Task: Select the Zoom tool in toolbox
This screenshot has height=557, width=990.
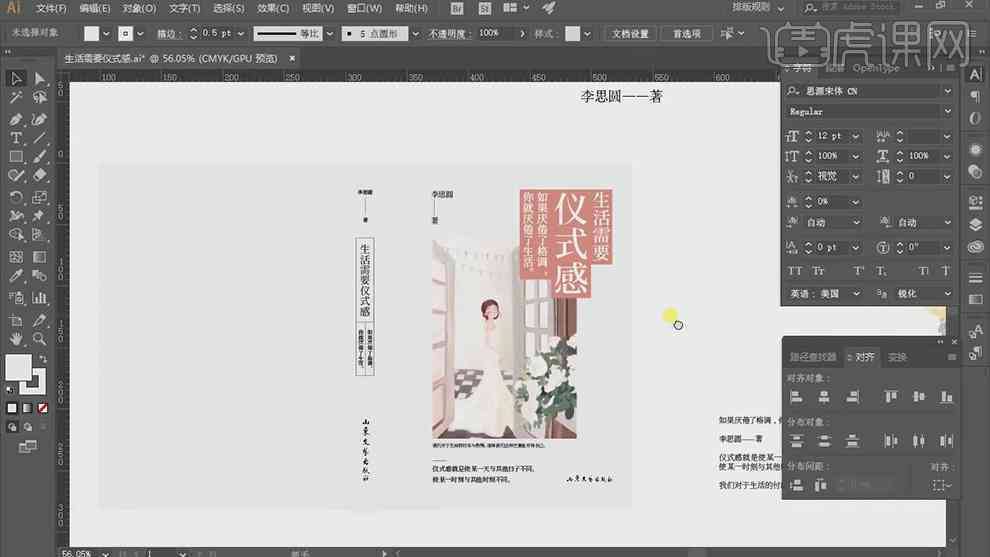Action: point(39,338)
